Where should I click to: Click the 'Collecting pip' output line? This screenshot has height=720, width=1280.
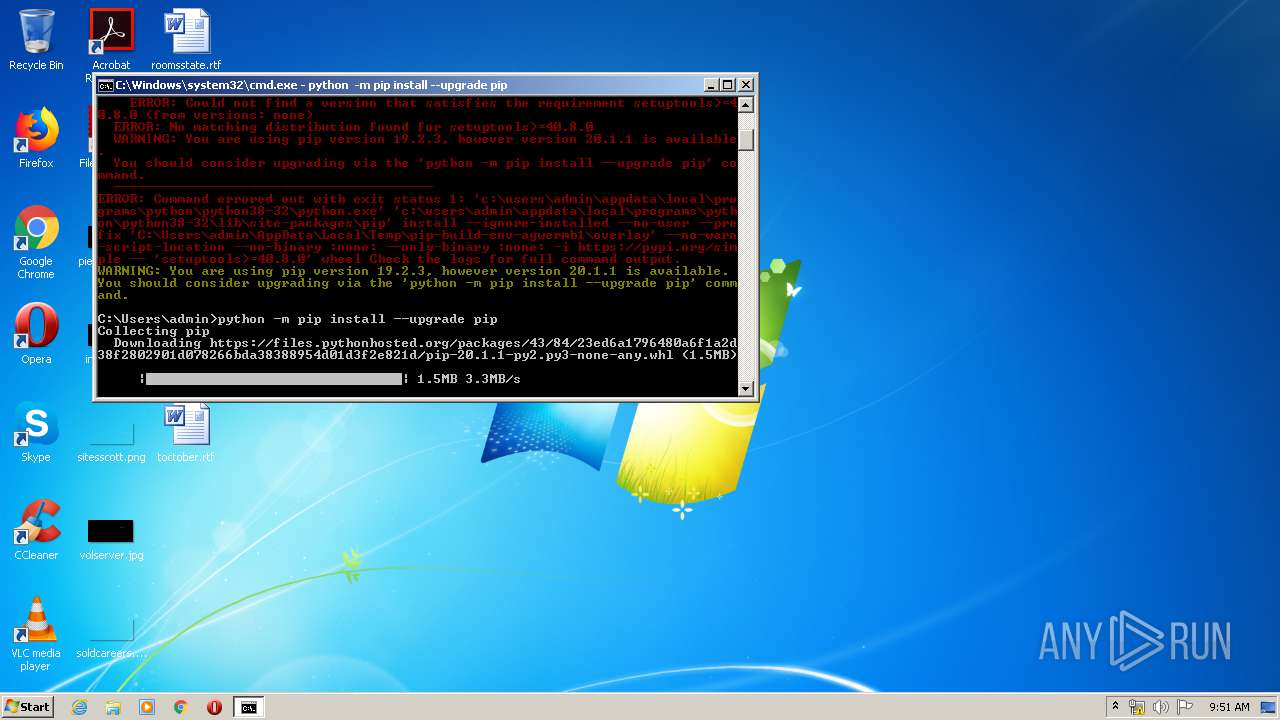tap(154, 331)
